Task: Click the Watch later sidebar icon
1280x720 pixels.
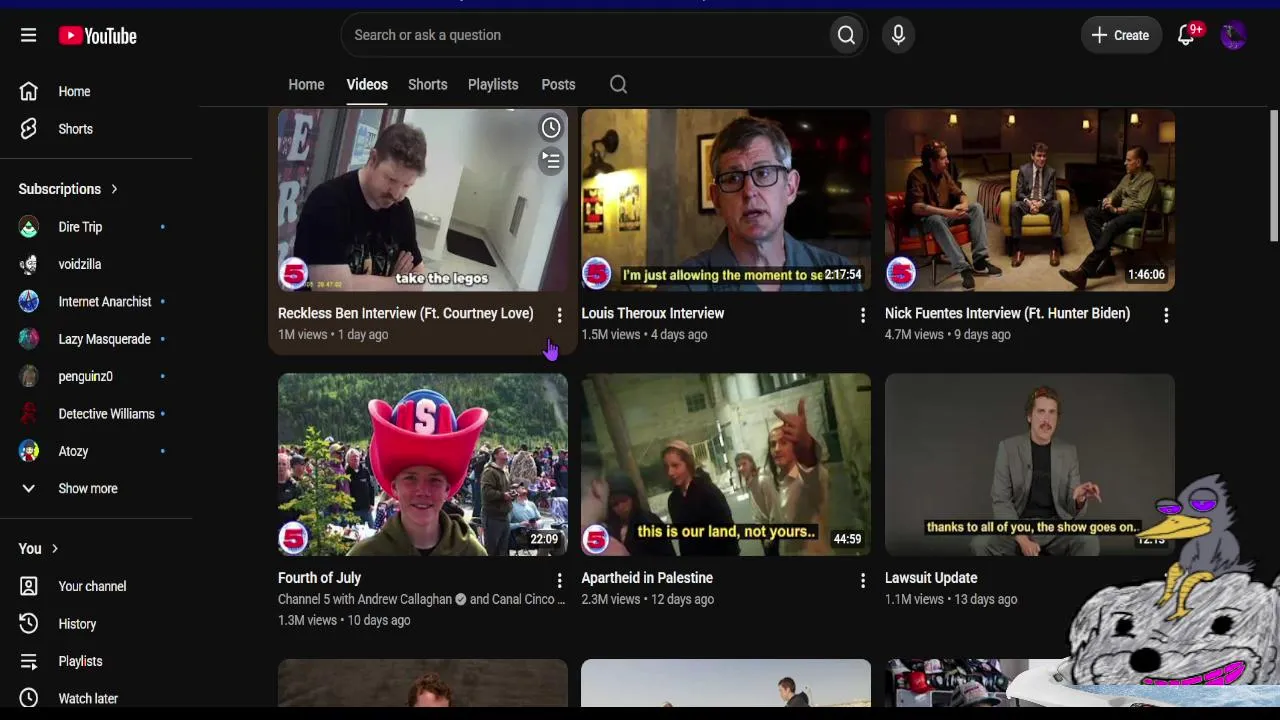Action: [28, 698]
